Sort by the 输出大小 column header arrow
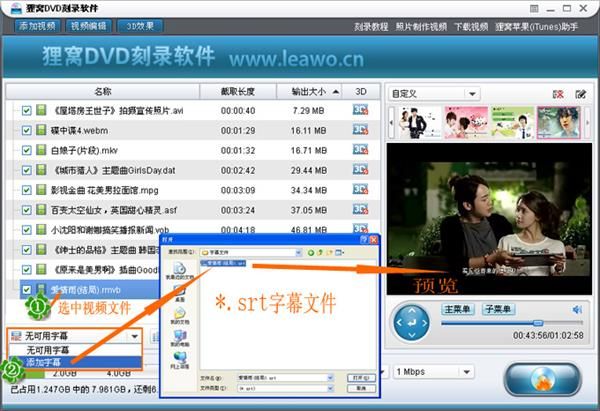This screenshot has height=411, width=600. 336,92
